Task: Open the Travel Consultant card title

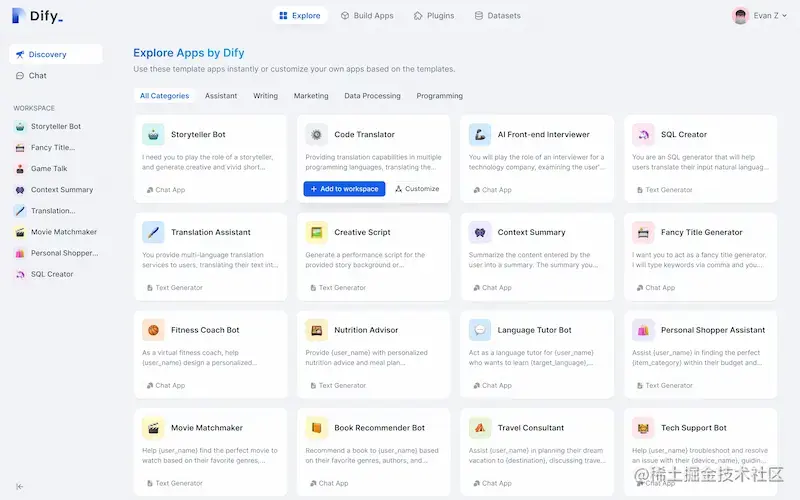Action: [531, 428]
